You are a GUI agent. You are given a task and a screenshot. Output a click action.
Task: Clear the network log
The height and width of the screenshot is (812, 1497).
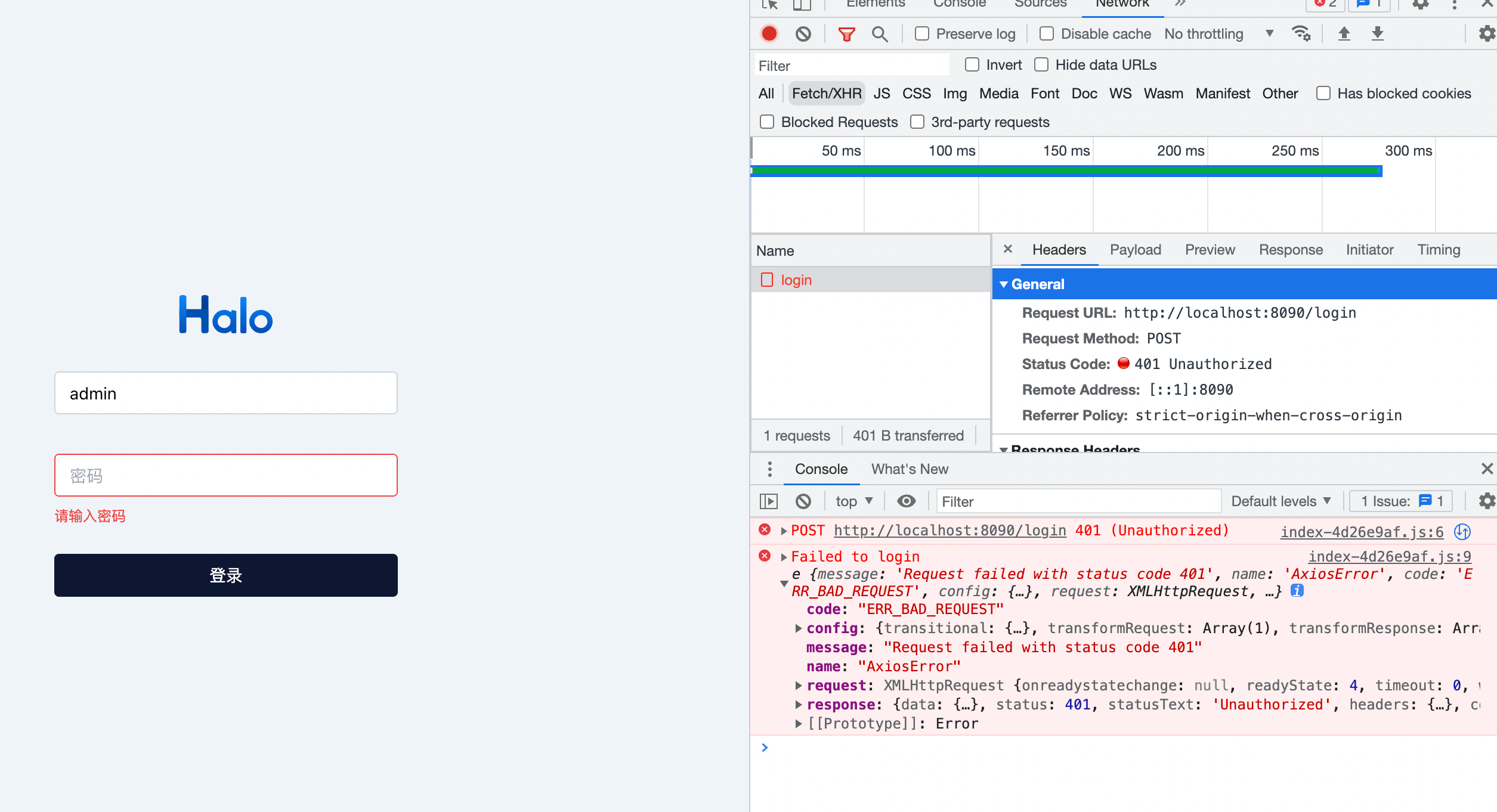pos(803,34)
